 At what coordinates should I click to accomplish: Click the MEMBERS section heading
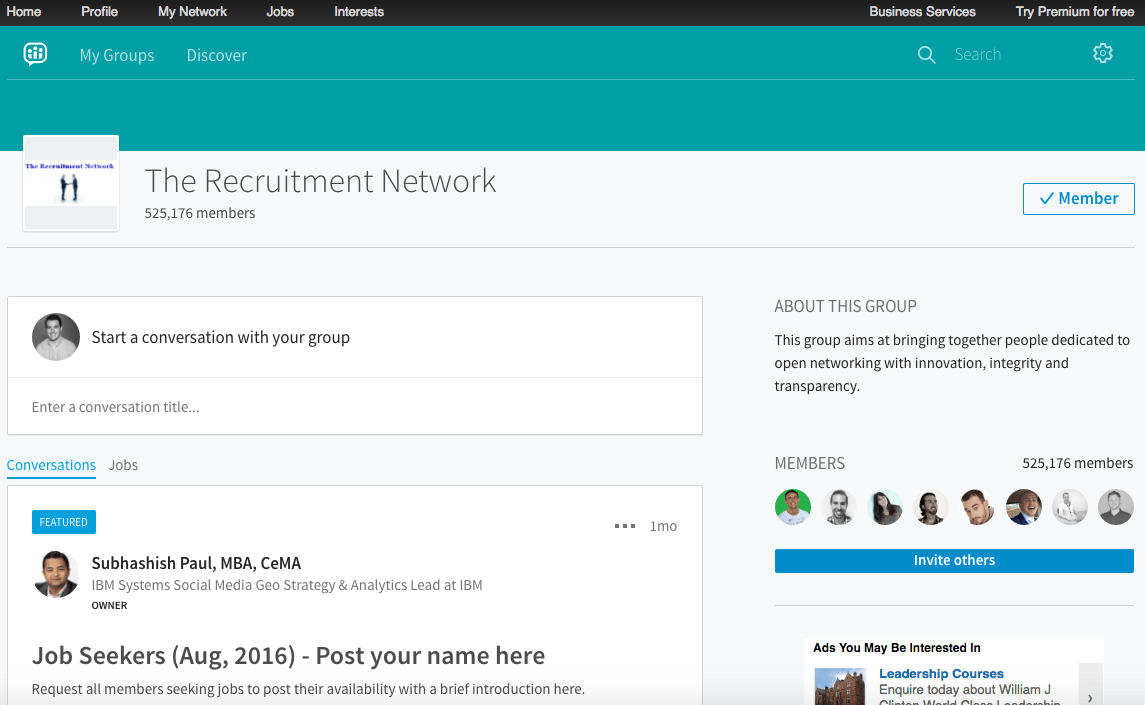809,463
